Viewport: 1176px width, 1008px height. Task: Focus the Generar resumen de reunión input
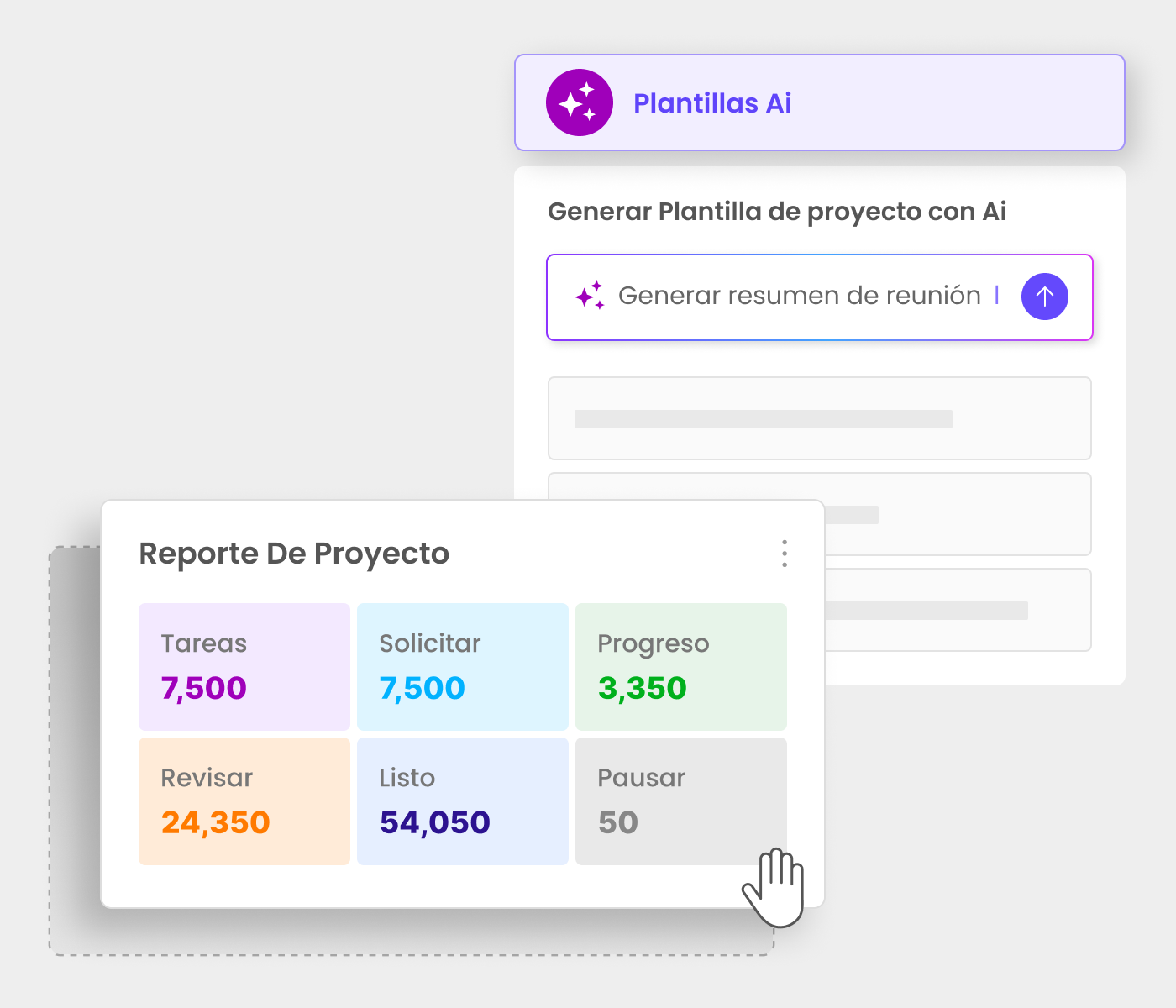(x=798, y=297)
